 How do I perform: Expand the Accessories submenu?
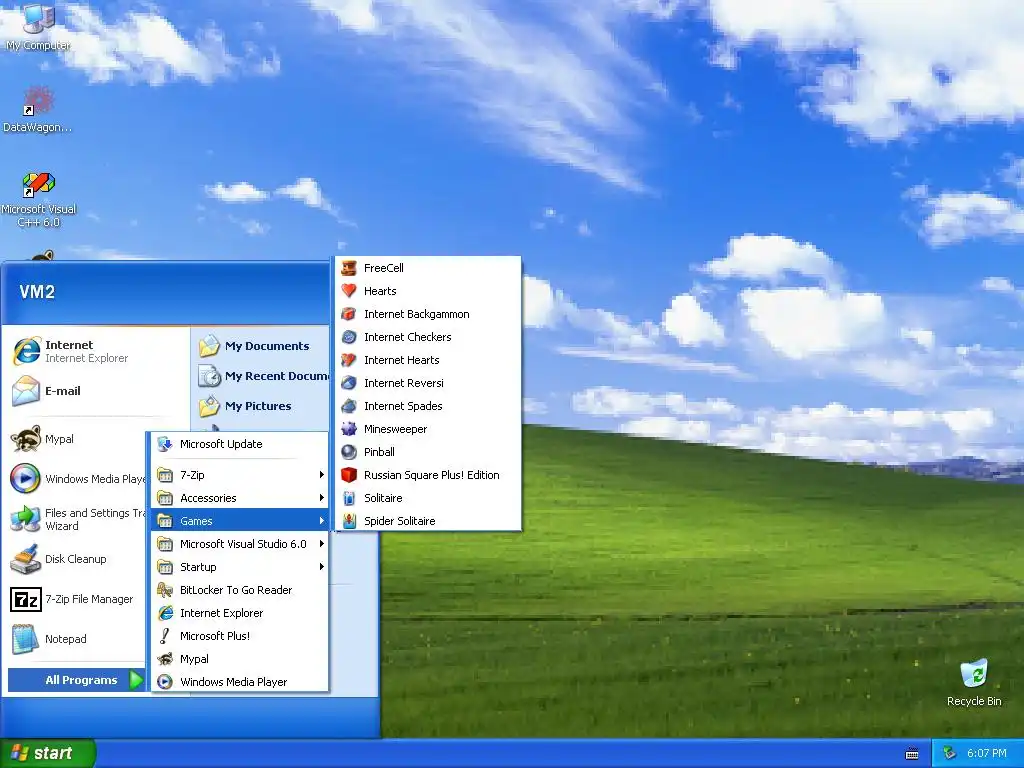tap(240, 498)
